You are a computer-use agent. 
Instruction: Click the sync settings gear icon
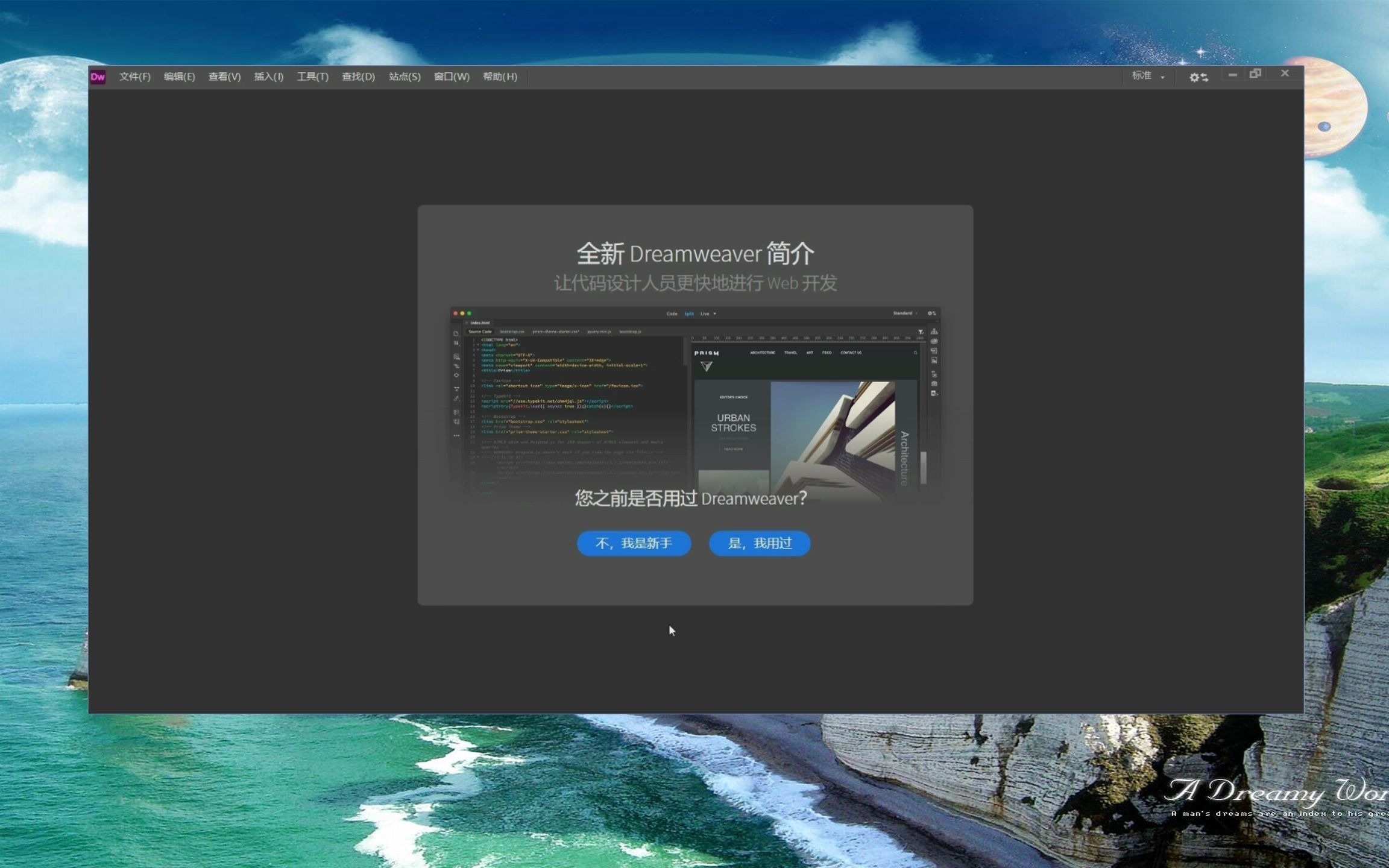(x=1198, y=77)
